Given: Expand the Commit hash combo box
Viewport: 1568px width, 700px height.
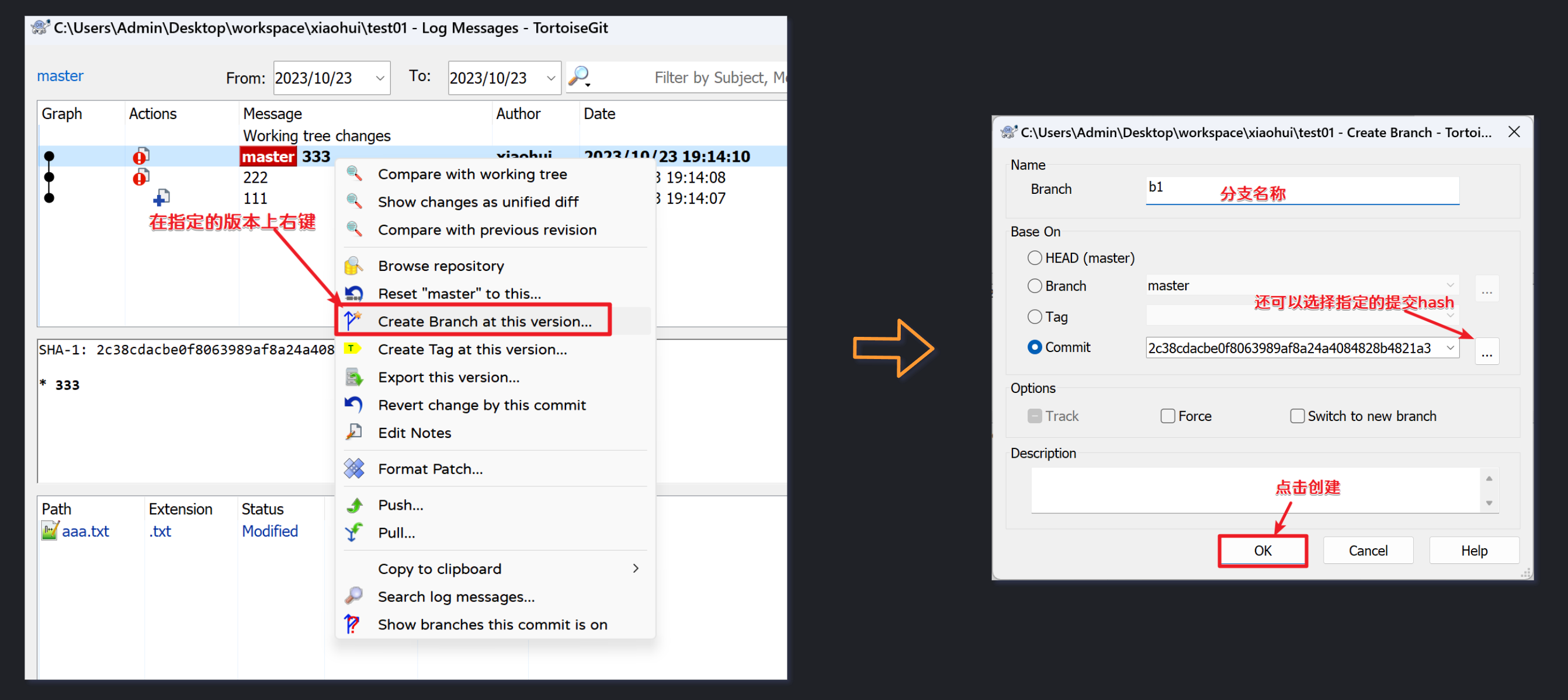Looking at the screenshot, I should [1450, 348].
